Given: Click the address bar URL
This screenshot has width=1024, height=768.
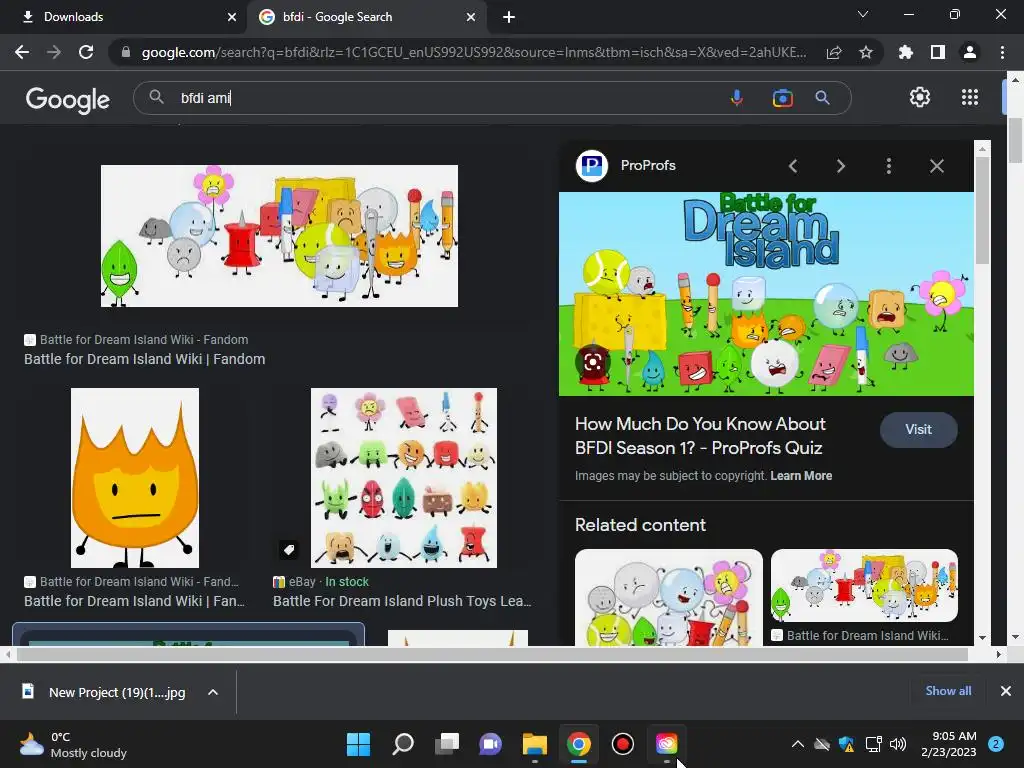Looking at the screenshot, I should [473, 52].
